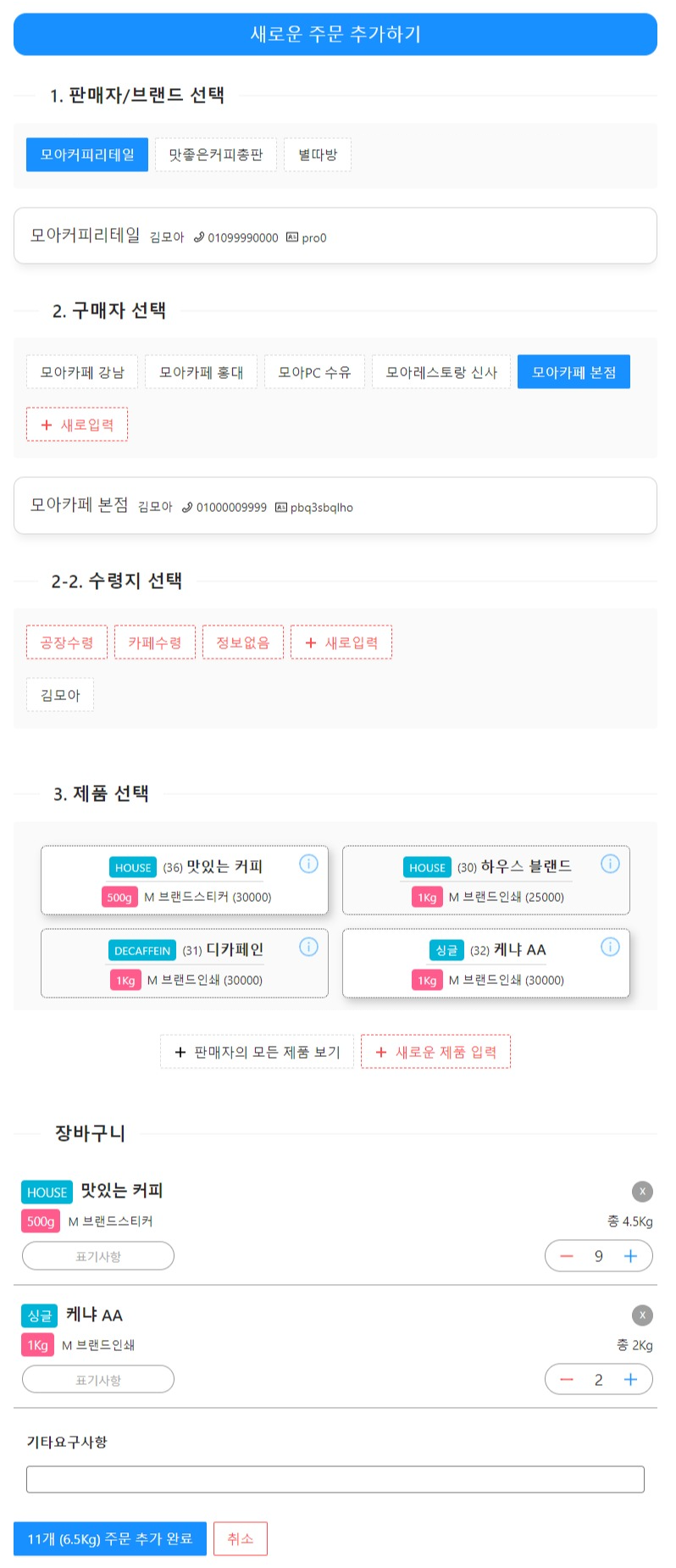The image size is (676, 1568).
Task: Choose 공장수령 pickup option
Action: click(65, 642)
